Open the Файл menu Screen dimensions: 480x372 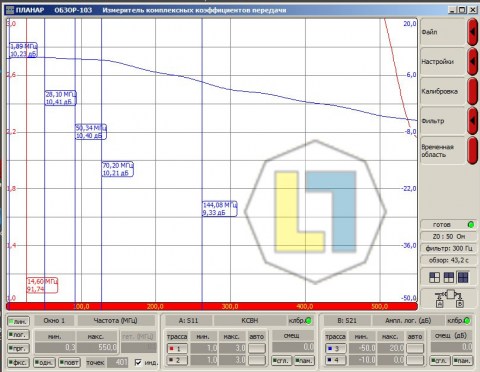(x=443, y=32)
